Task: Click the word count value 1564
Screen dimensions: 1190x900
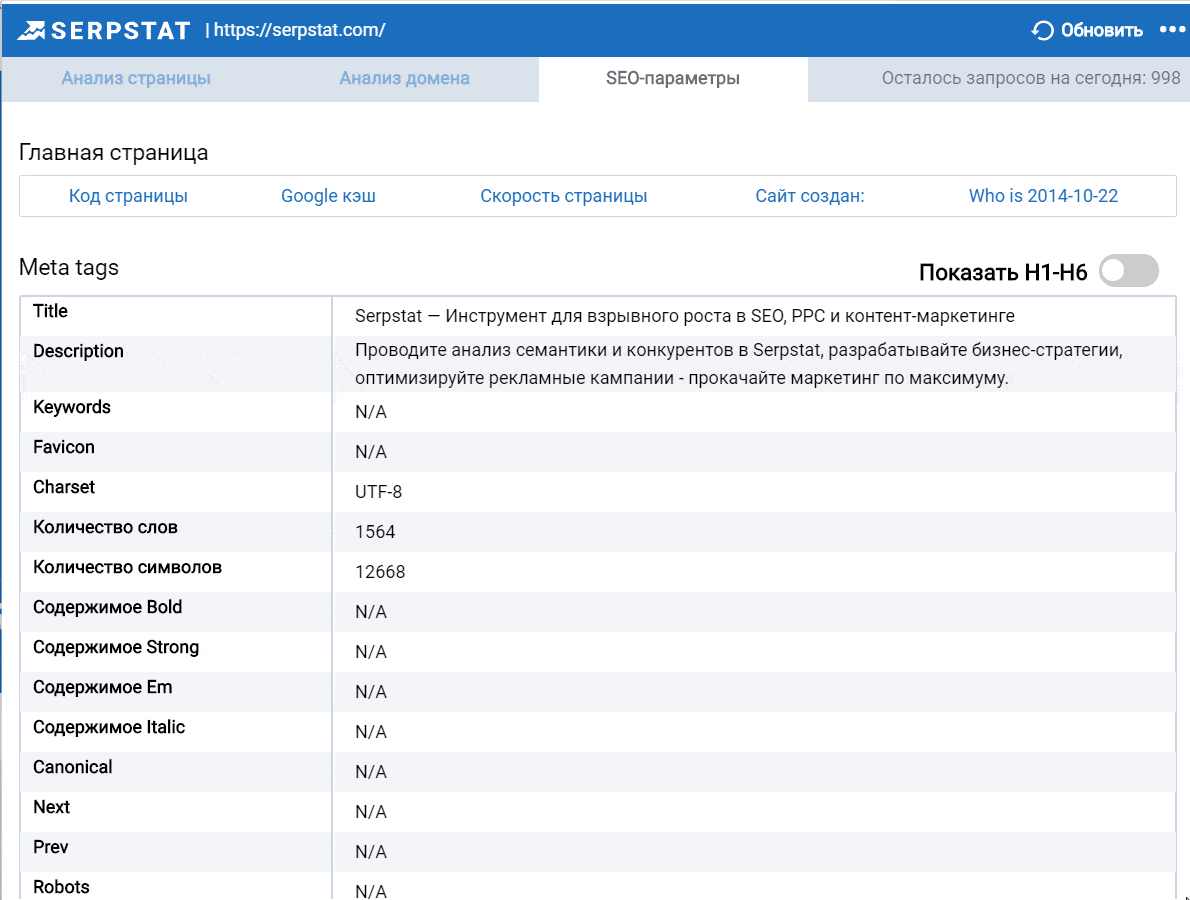Action: (375, 532)
